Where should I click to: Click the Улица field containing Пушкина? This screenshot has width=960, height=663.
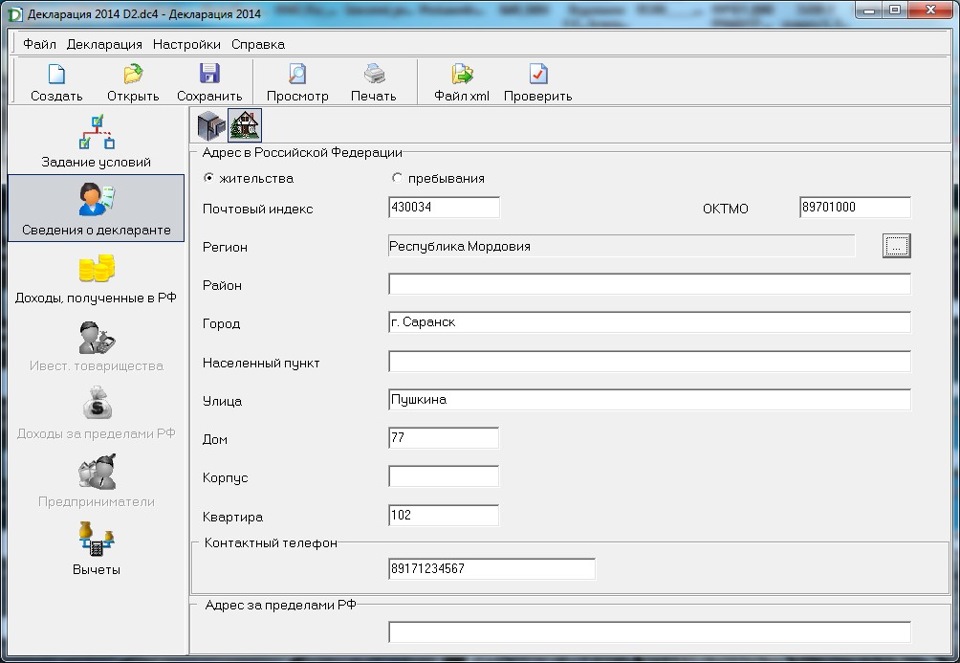(x=648, y=400)
